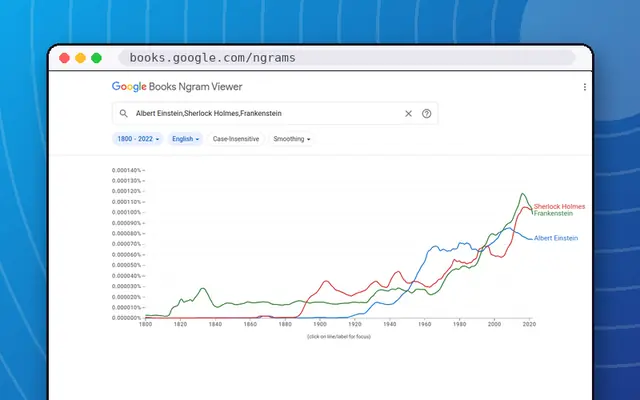
Task: Open the Smoothing dropdown
Action: click(291, 139)
